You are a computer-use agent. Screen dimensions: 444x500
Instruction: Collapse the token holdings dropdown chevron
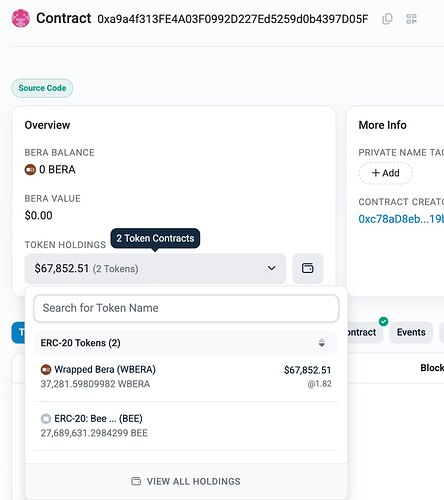tap(272, 268)
